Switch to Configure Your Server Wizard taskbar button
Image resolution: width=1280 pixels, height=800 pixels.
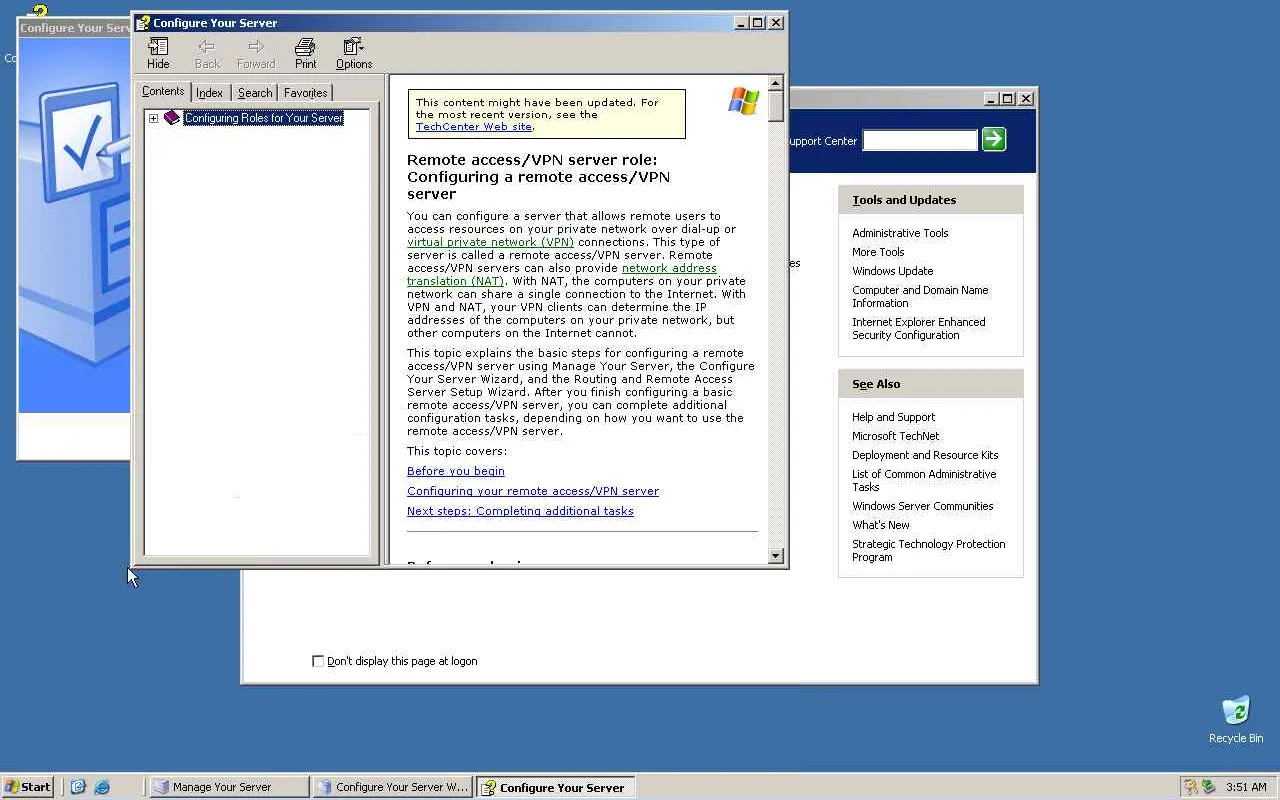pos(392,787)
